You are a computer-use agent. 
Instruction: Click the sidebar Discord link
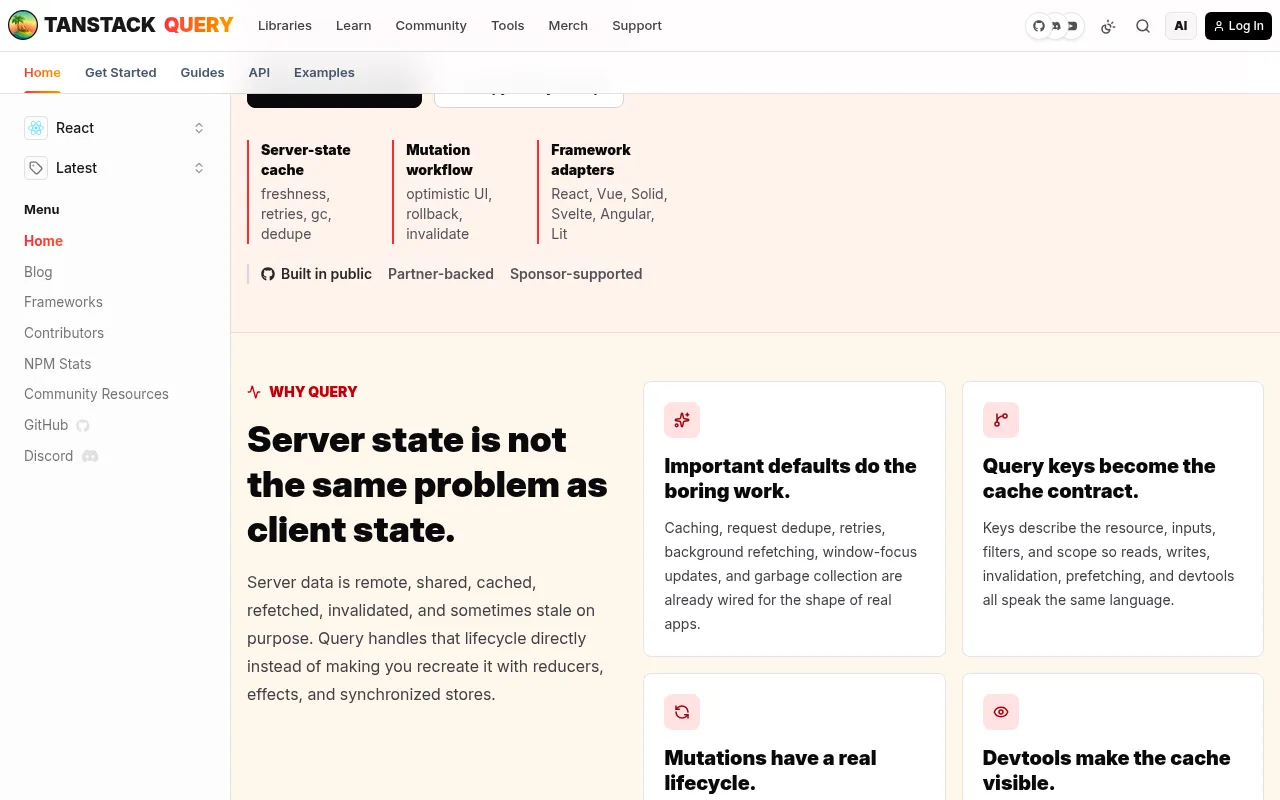61,456
